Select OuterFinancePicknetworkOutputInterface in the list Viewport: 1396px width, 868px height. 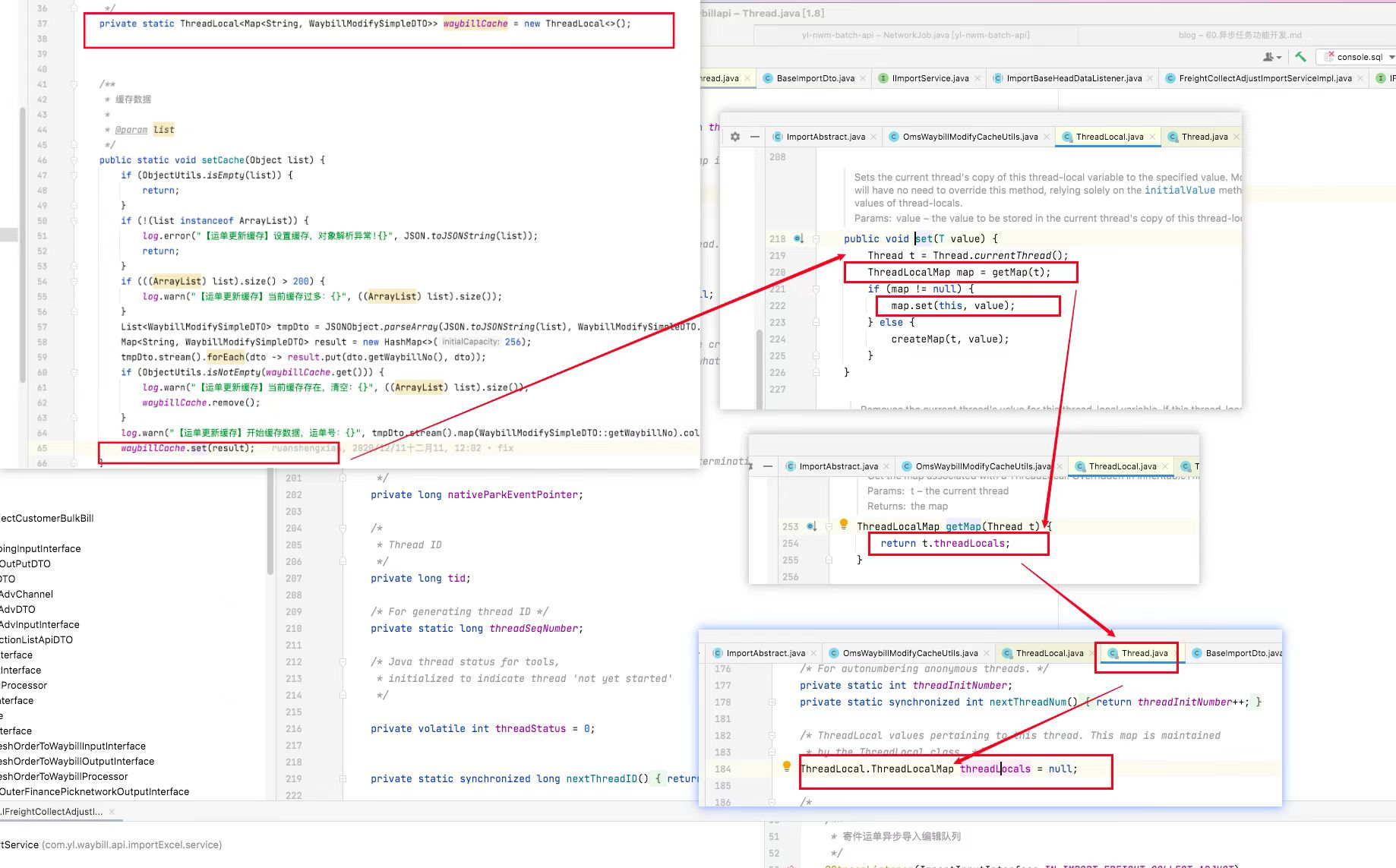94,791
